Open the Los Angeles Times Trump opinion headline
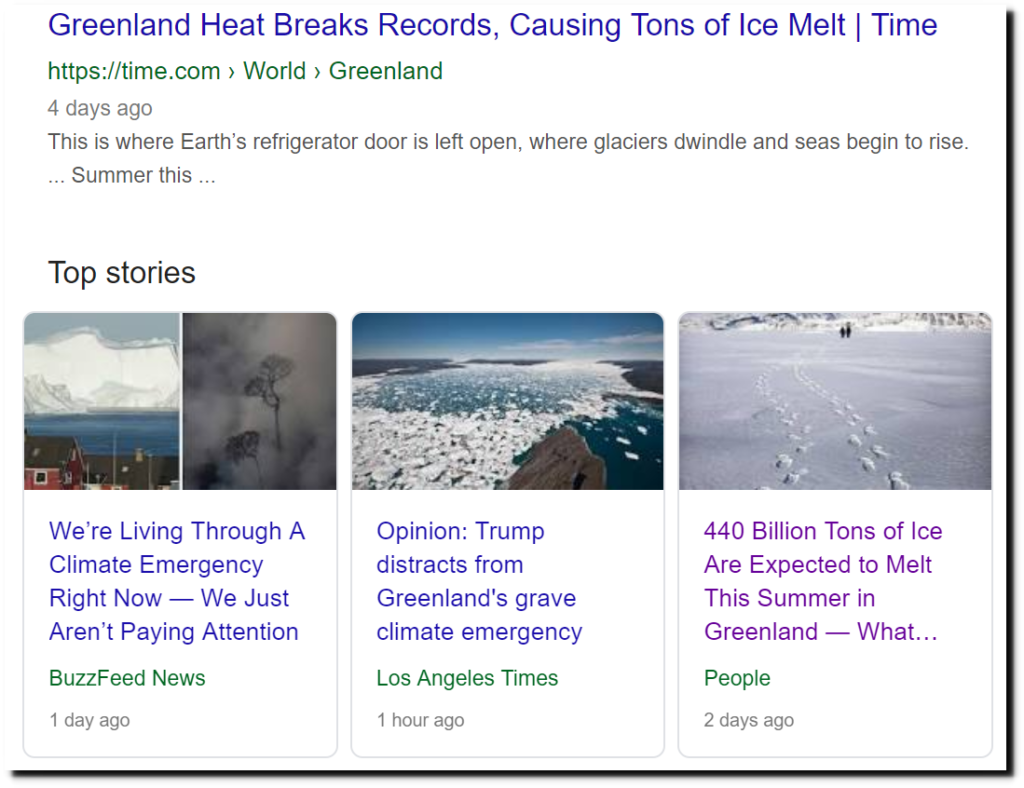This screenshot has width=1024, height=788. point(479,581)
